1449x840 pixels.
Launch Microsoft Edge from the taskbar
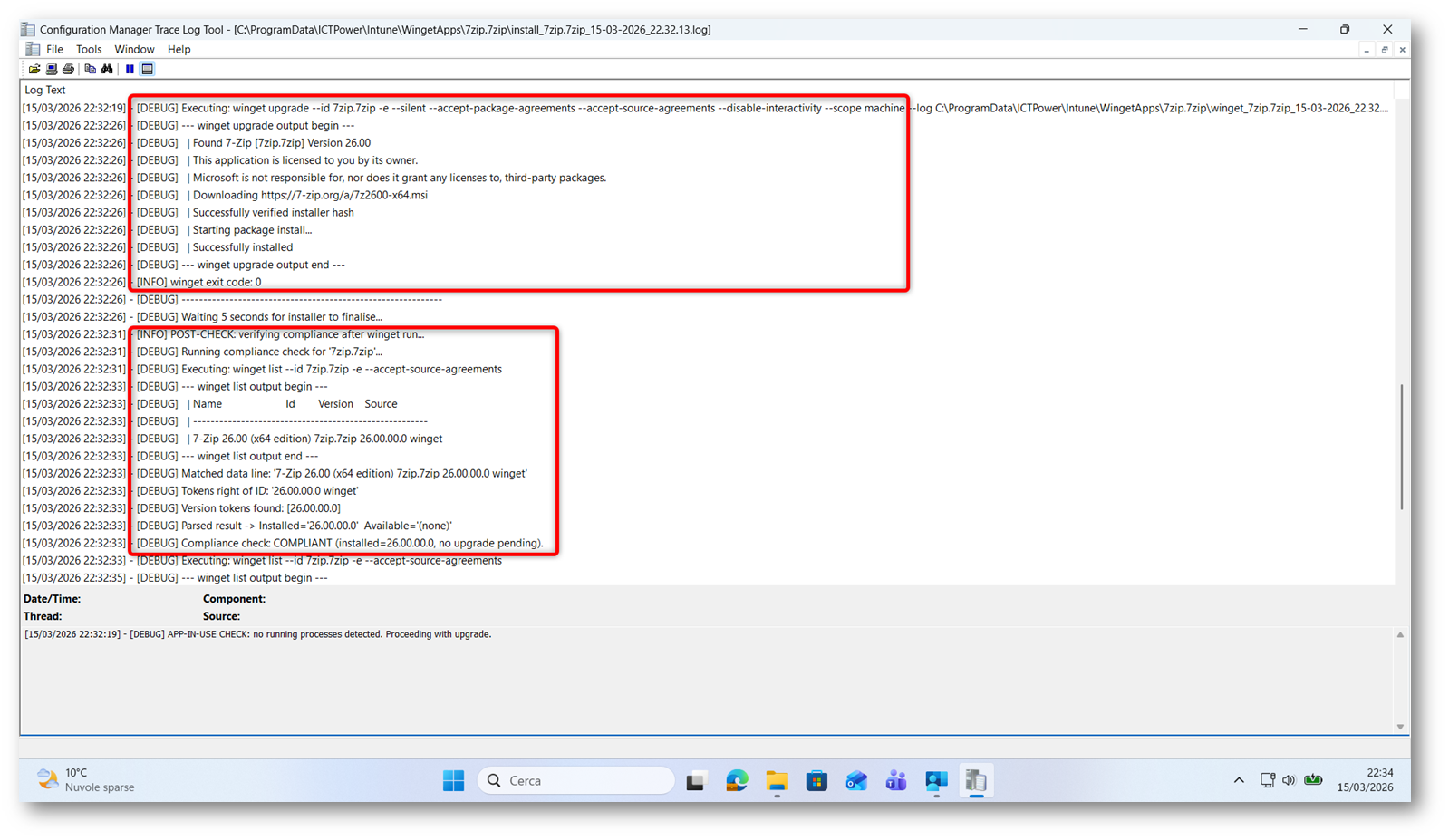737,780
